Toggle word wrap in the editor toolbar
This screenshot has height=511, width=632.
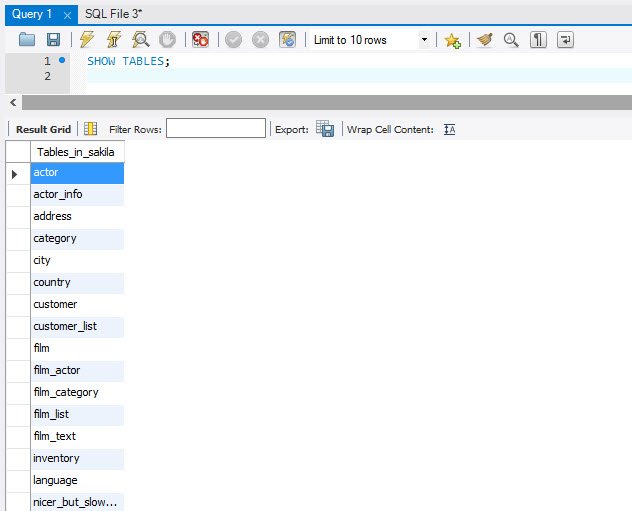[565, 39]
